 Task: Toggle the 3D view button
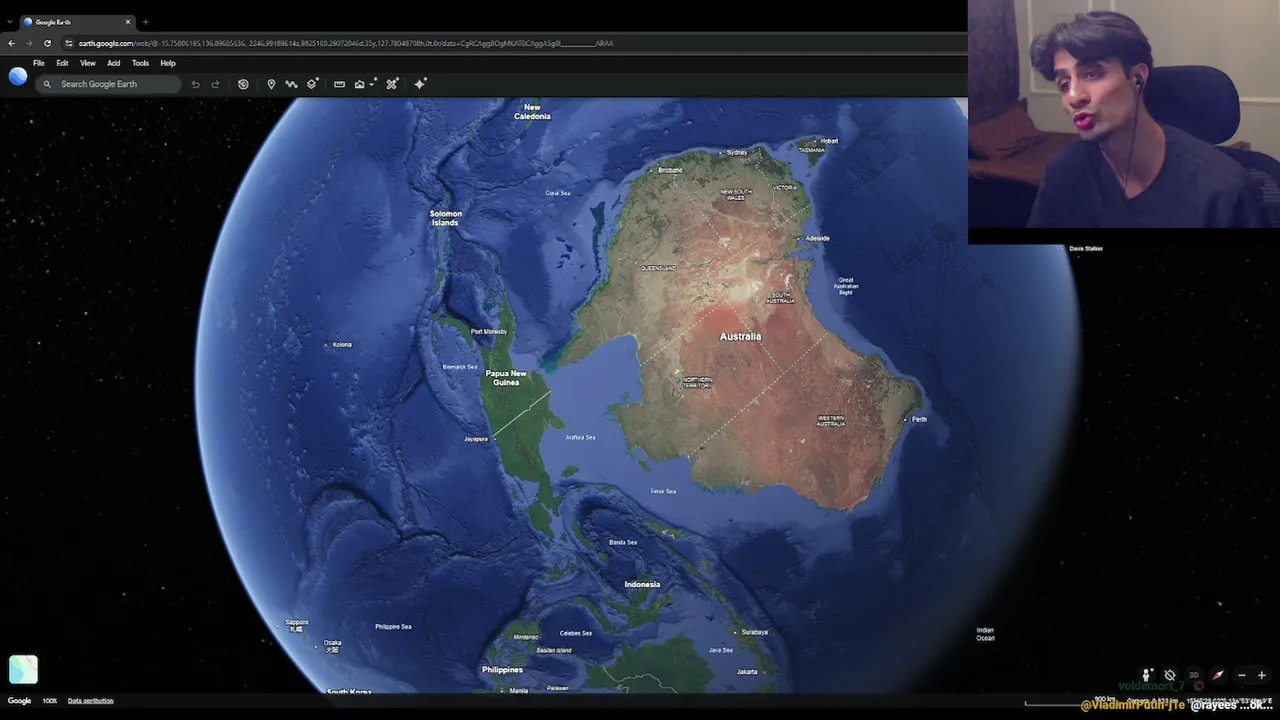pyautogui.click(x=1193, y=675)
